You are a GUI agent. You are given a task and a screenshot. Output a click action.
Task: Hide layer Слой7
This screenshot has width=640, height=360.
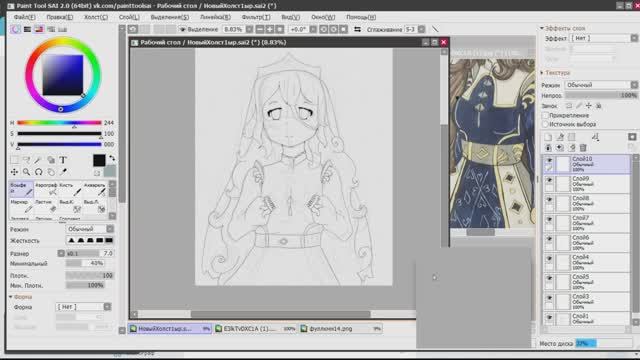pos(549,219)
